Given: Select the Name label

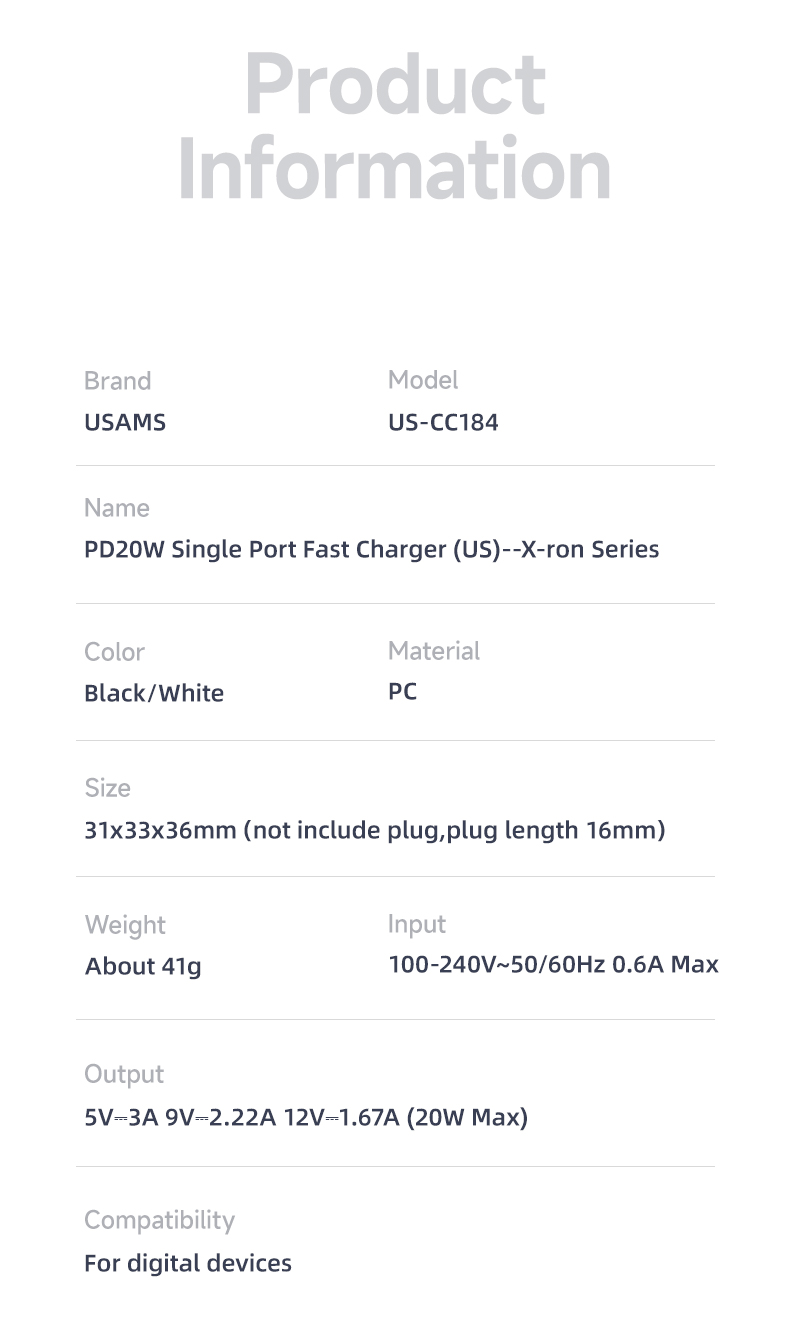Looking at the screenshot, I should [117, 508].
